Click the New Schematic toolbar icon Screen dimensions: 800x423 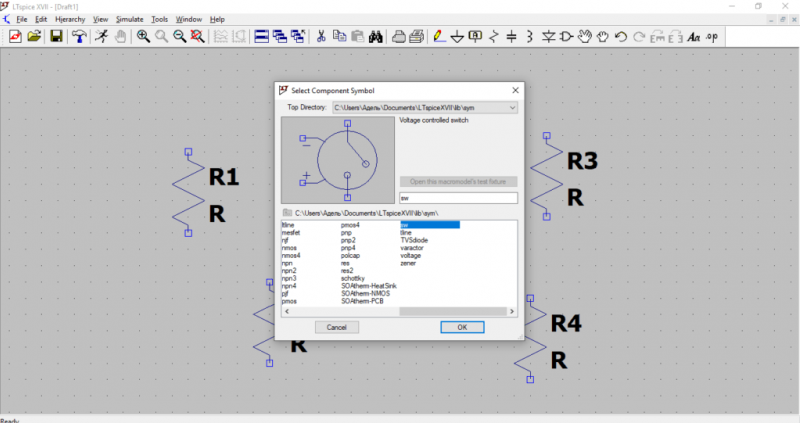(x=15, y=36)
